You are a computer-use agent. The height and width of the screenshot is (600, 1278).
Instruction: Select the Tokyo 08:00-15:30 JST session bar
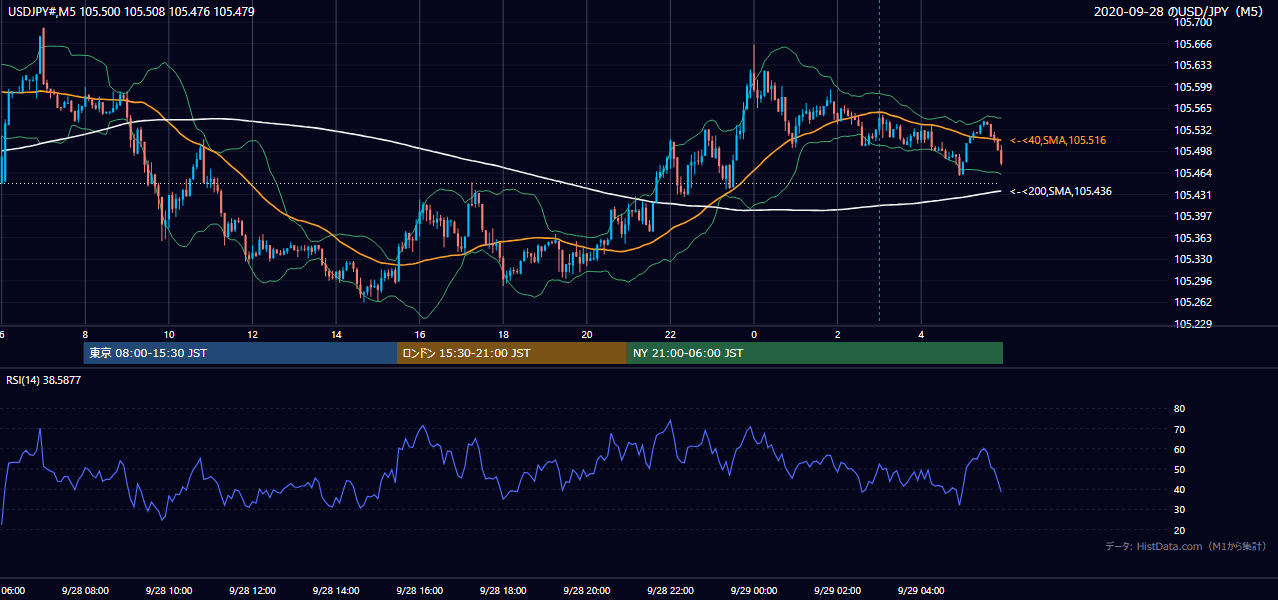click(x=241, y=353)
